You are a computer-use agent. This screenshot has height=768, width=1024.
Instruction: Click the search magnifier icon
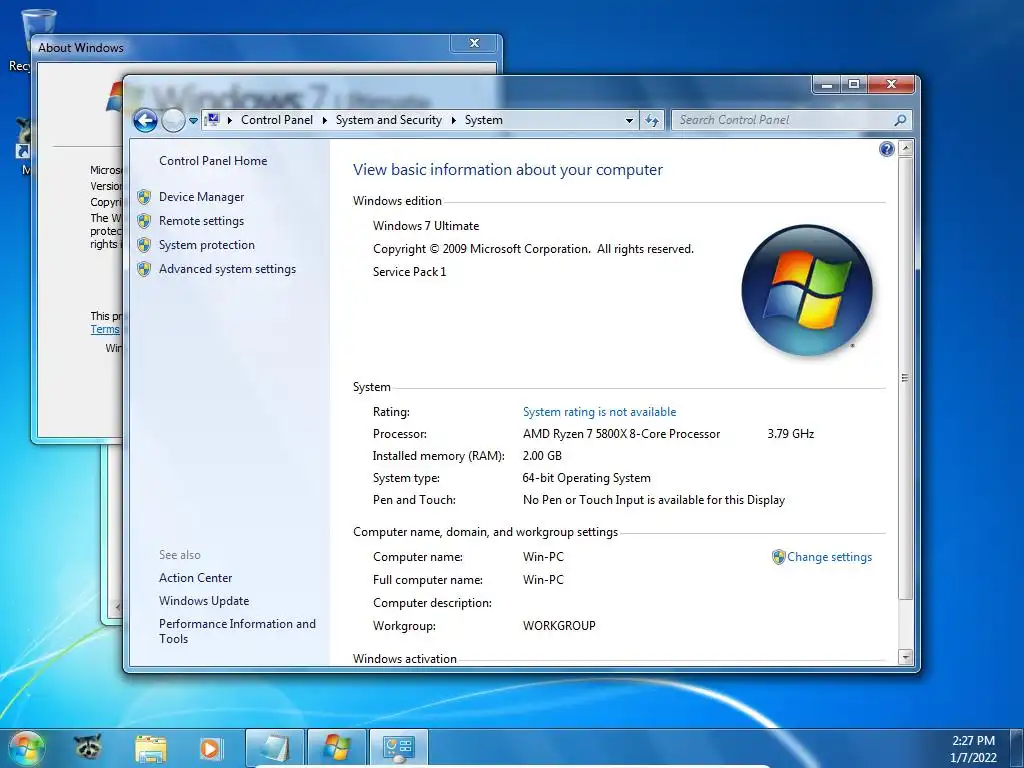point(900,120)
